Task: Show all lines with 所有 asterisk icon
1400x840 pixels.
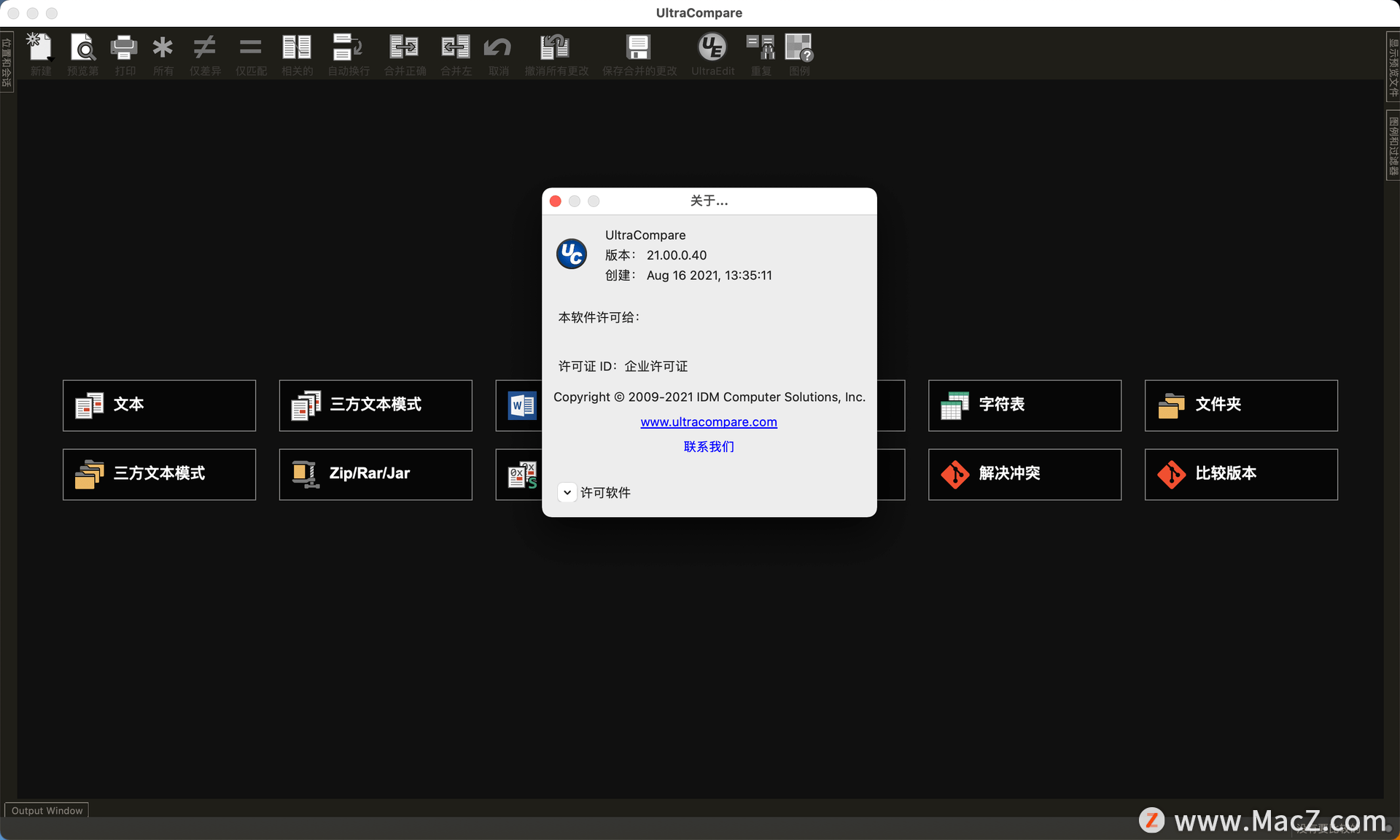Action: tap(163, 48)
